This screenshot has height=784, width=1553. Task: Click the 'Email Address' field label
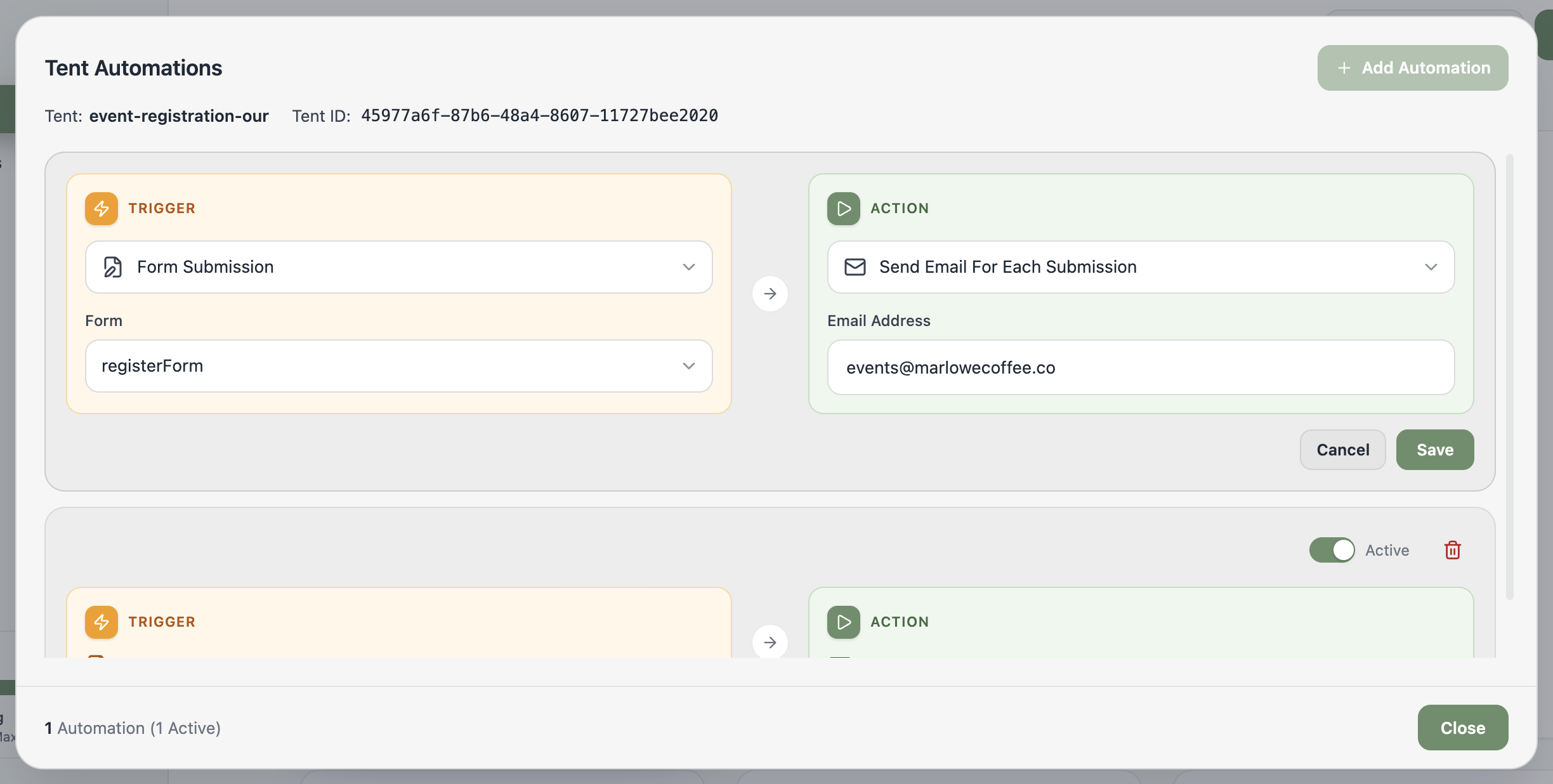pyautogui.click(x=879, y=321)
